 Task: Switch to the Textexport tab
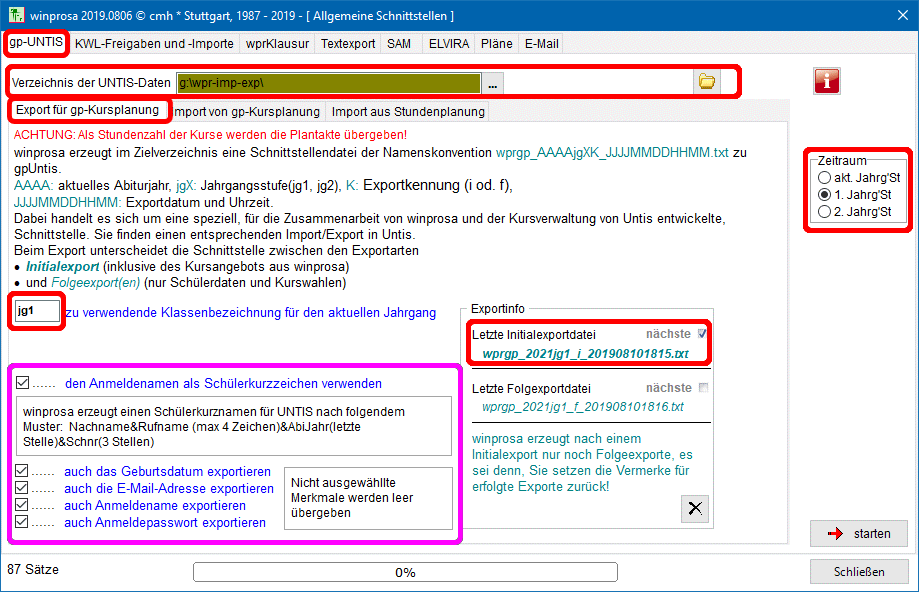coord(348,44)
